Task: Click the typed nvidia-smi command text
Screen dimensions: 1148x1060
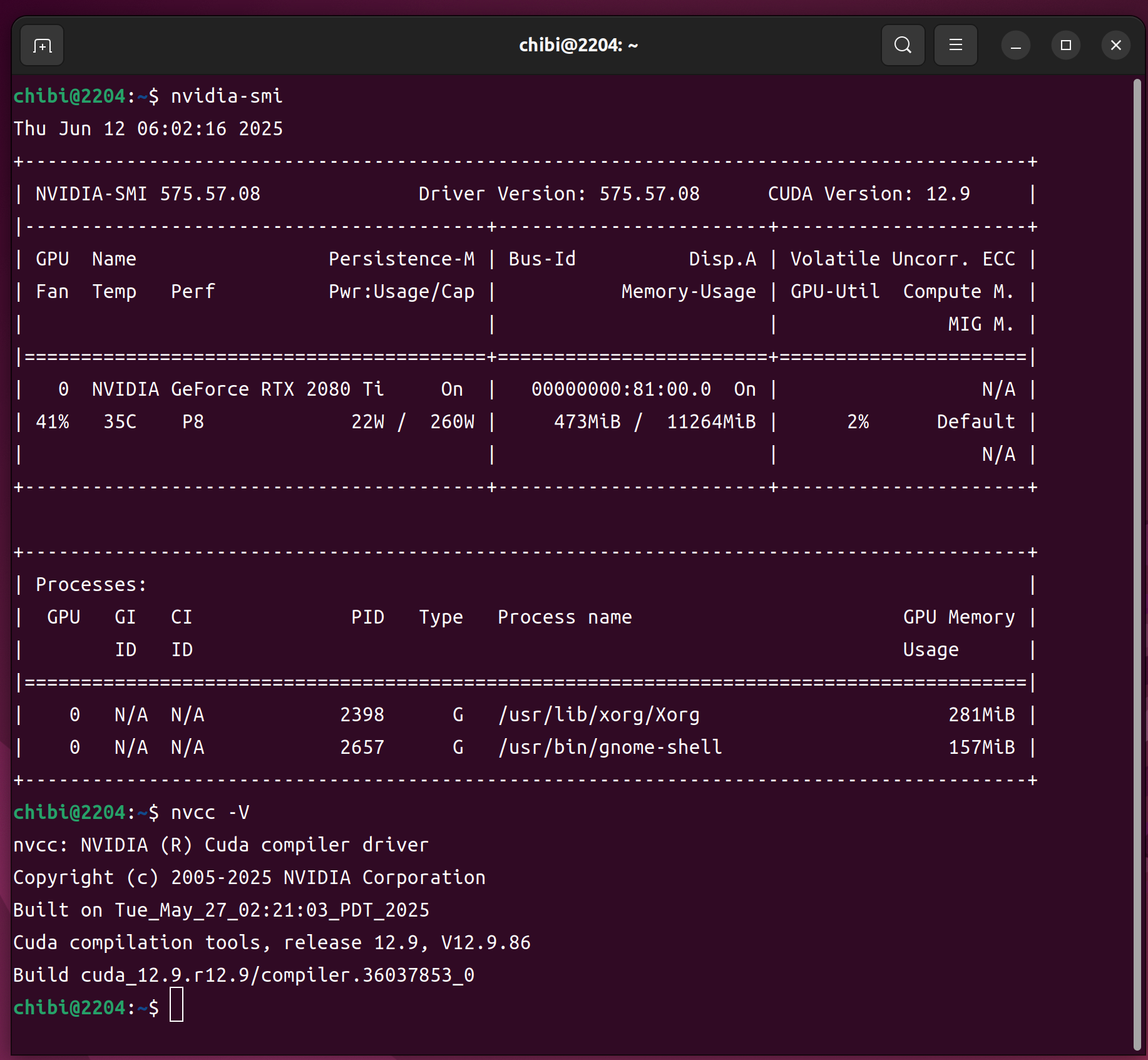Action: click(x=227, y=96)
